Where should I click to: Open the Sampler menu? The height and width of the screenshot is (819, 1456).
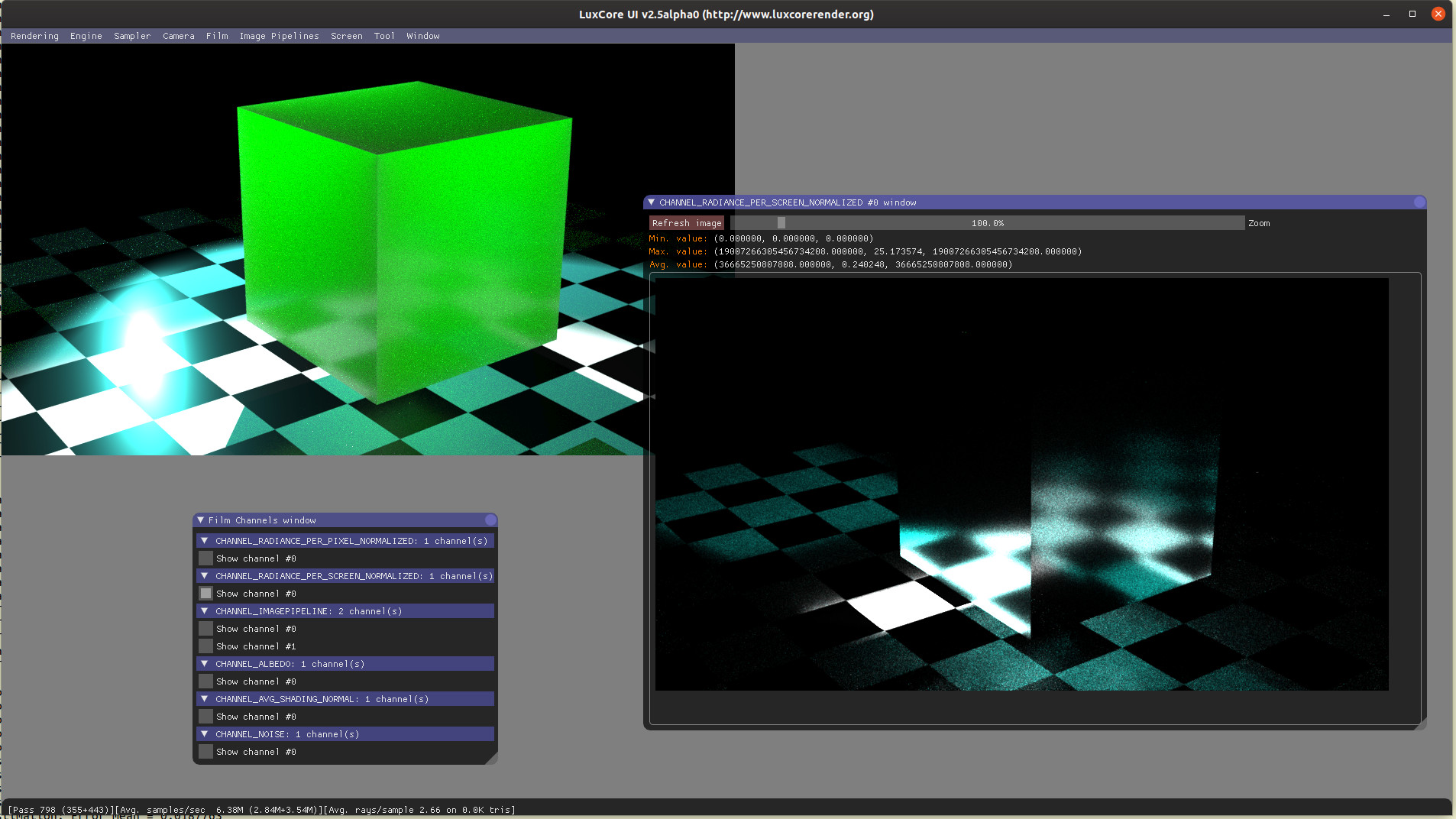coord(132,36)
